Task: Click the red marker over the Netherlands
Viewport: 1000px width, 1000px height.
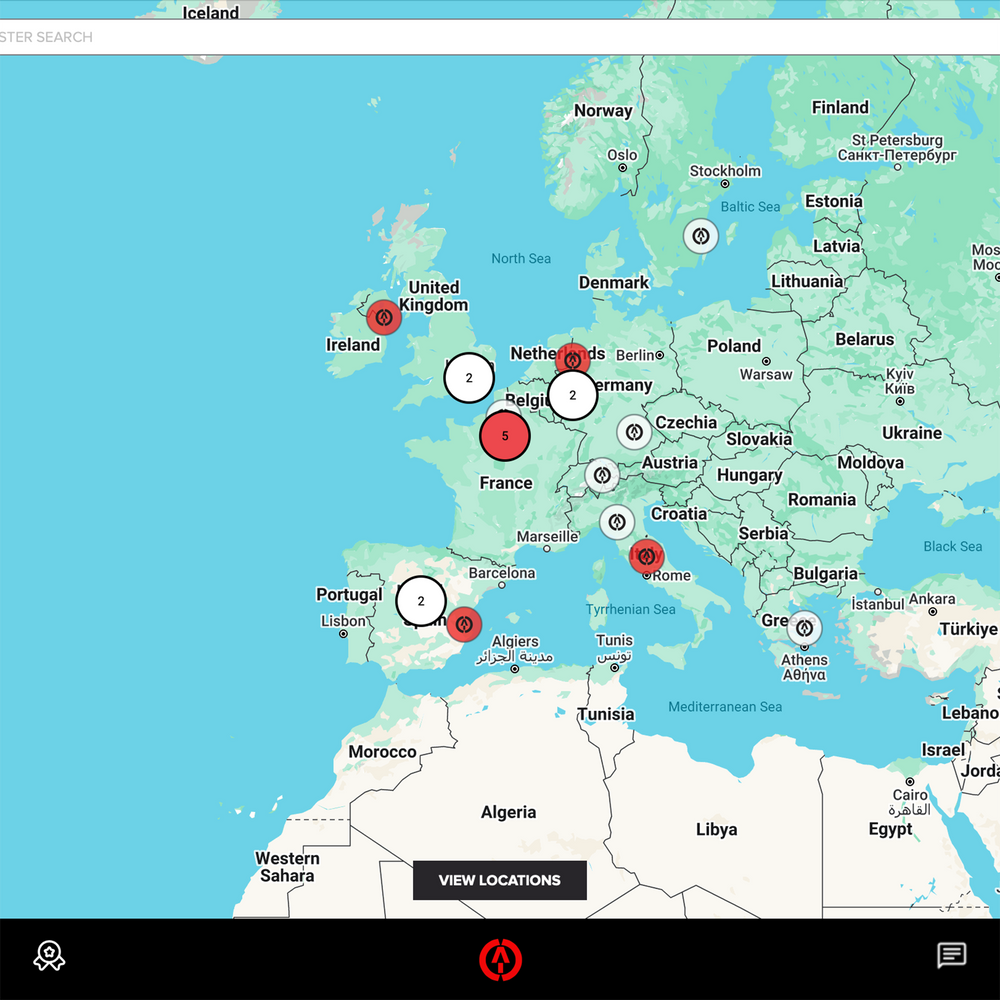Action: coord(573,358)
